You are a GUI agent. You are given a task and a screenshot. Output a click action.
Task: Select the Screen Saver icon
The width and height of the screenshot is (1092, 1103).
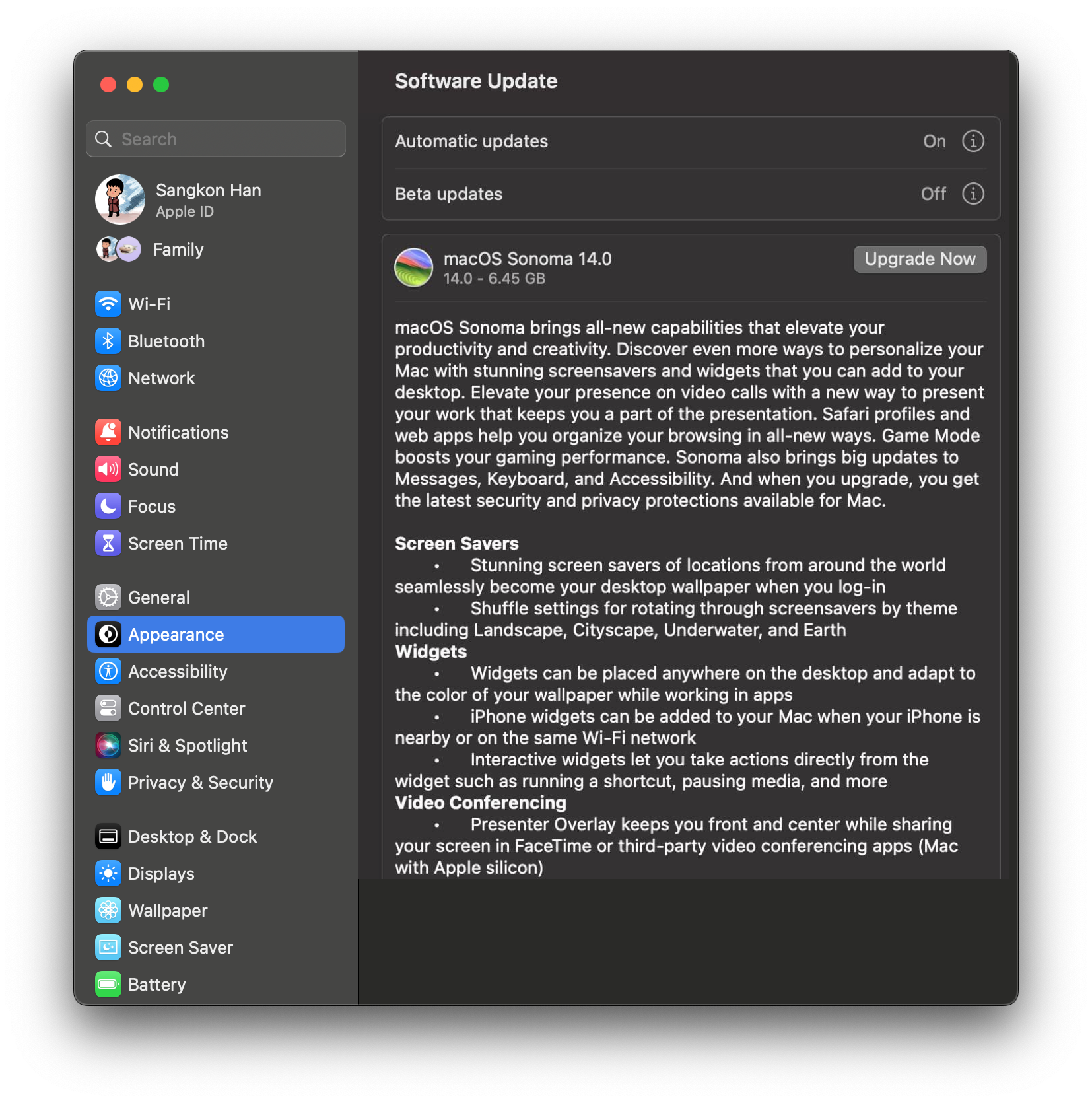[x=108, y=947]
